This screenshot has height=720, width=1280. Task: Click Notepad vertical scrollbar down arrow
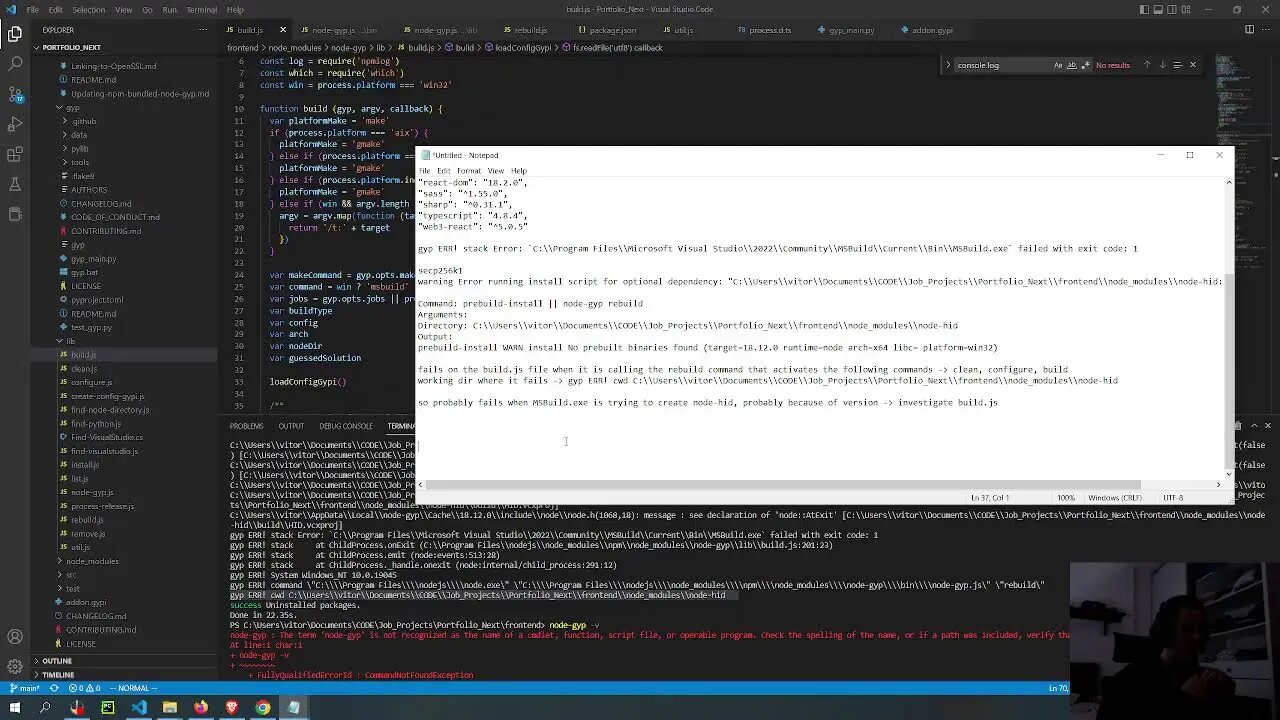(x=1229, y=474)
